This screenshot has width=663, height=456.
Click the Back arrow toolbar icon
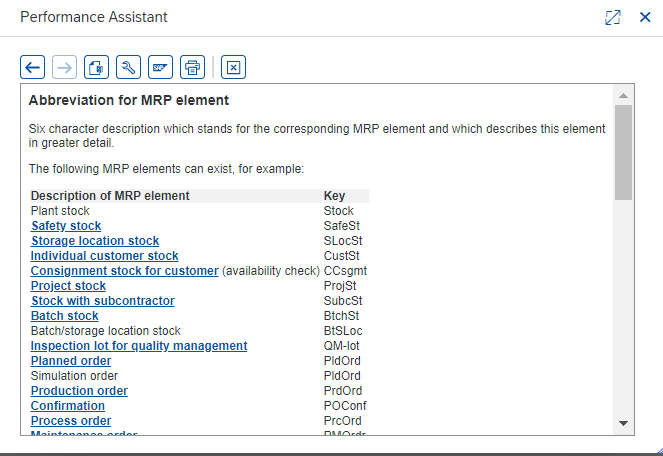click(33, 67)
